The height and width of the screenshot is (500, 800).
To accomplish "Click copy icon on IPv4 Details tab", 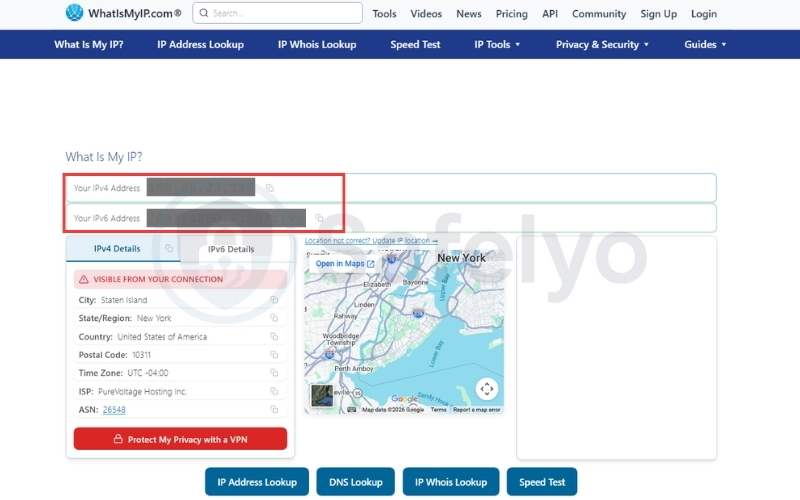I will click(x=169, y=248).
